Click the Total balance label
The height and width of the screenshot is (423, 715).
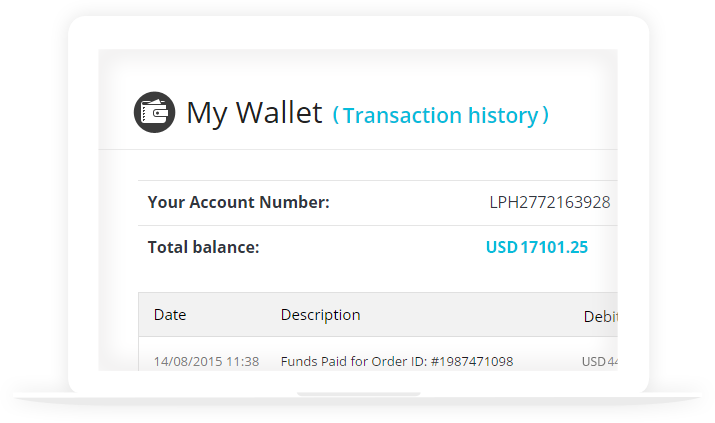click(x=203, y=247)
